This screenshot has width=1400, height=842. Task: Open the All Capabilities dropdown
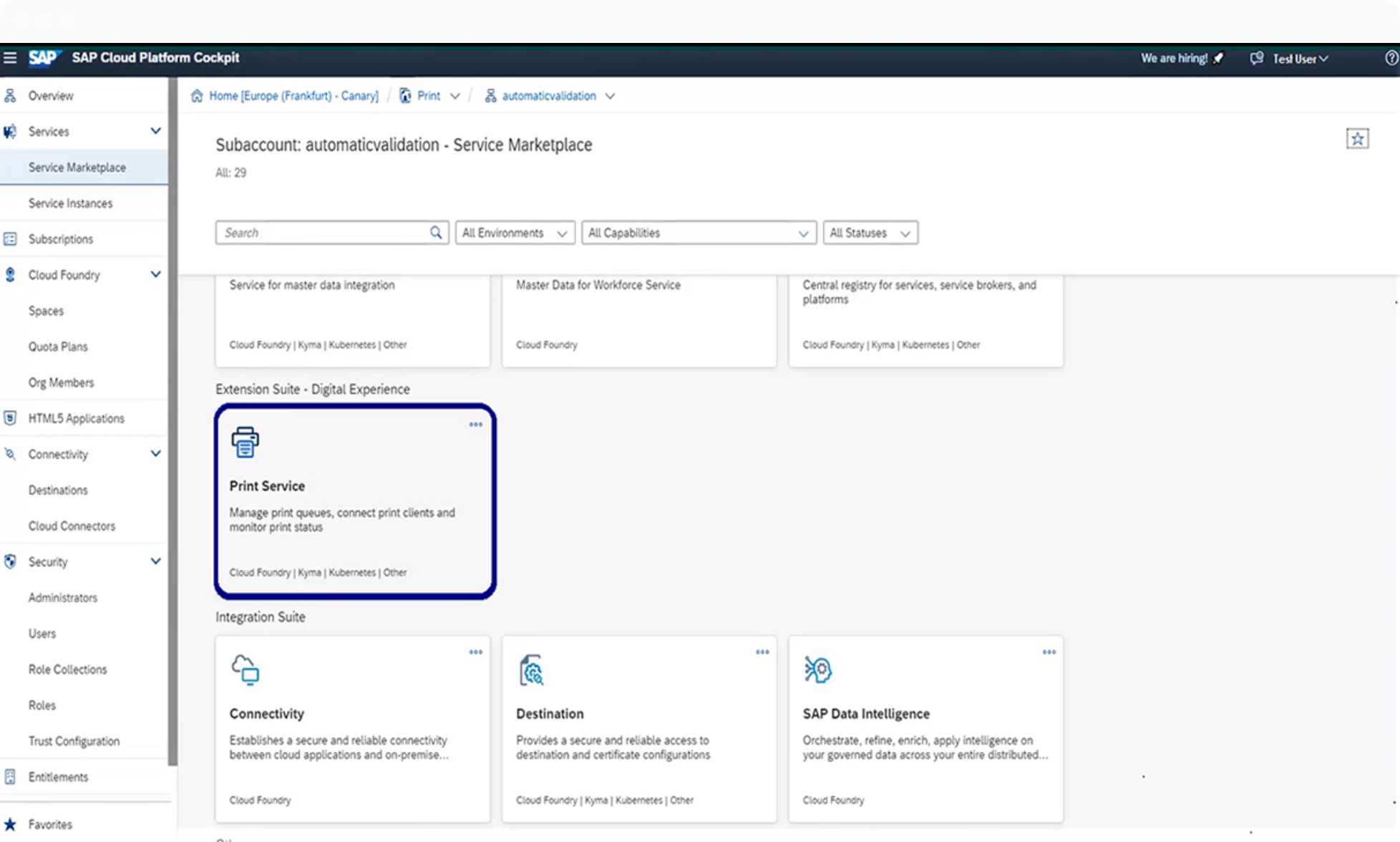(699, 233)
